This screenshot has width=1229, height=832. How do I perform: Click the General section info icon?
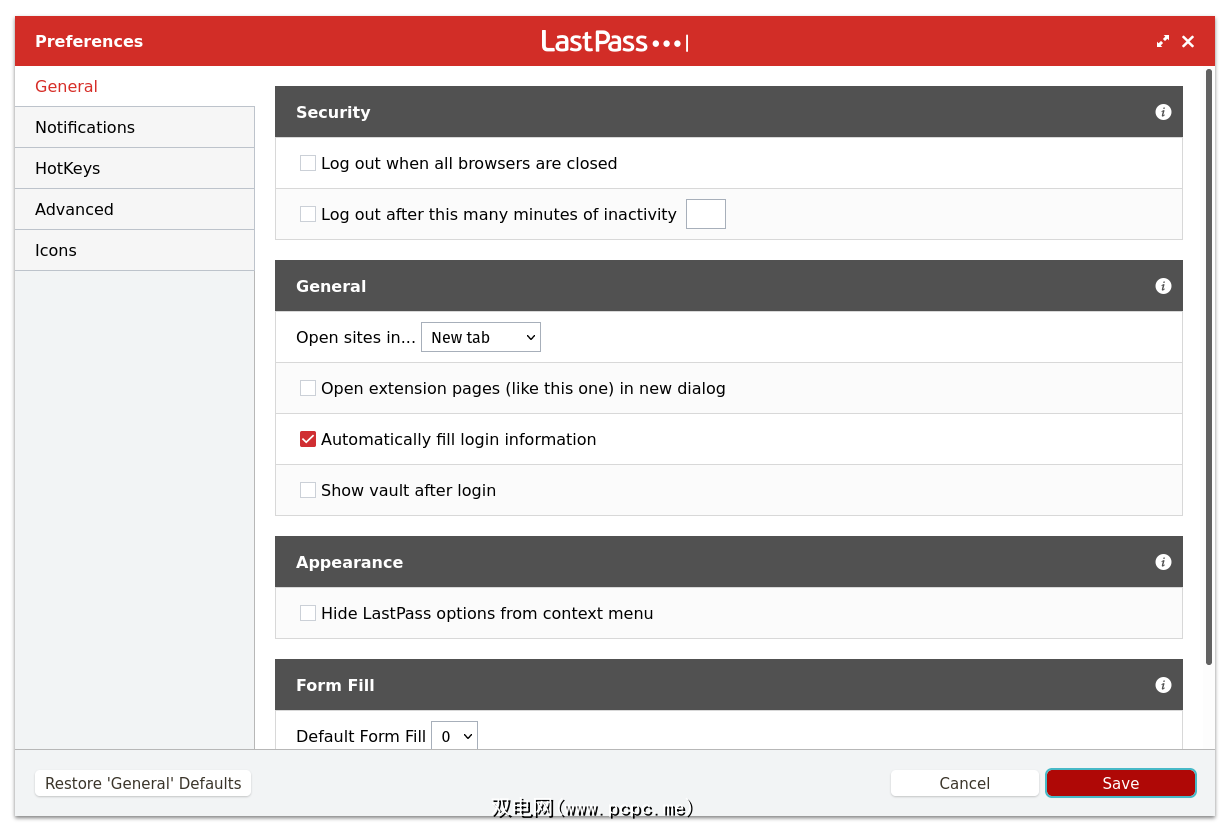coord(1163,286)
